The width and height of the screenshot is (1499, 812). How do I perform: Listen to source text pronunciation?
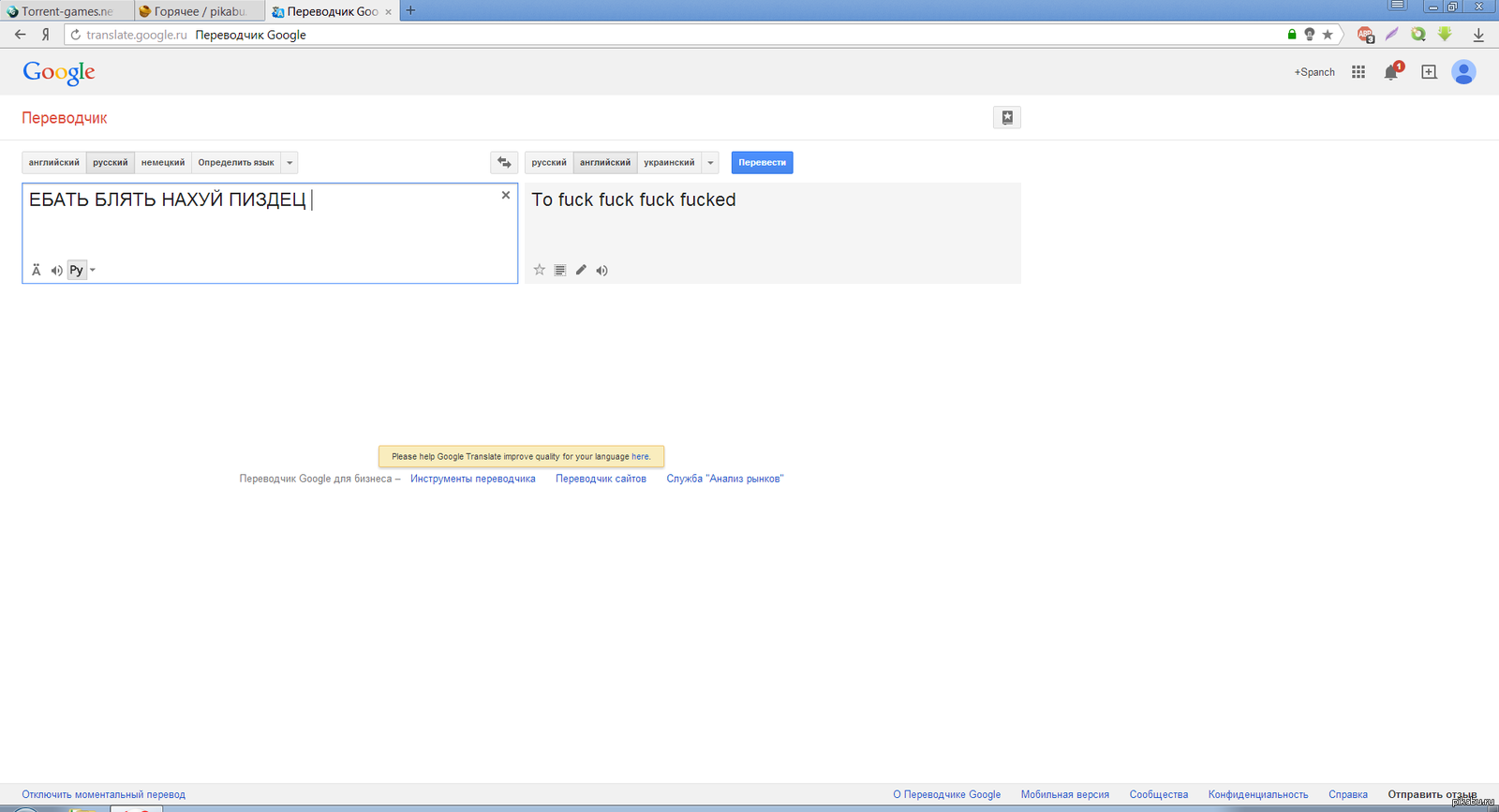[x=56, y=271]
